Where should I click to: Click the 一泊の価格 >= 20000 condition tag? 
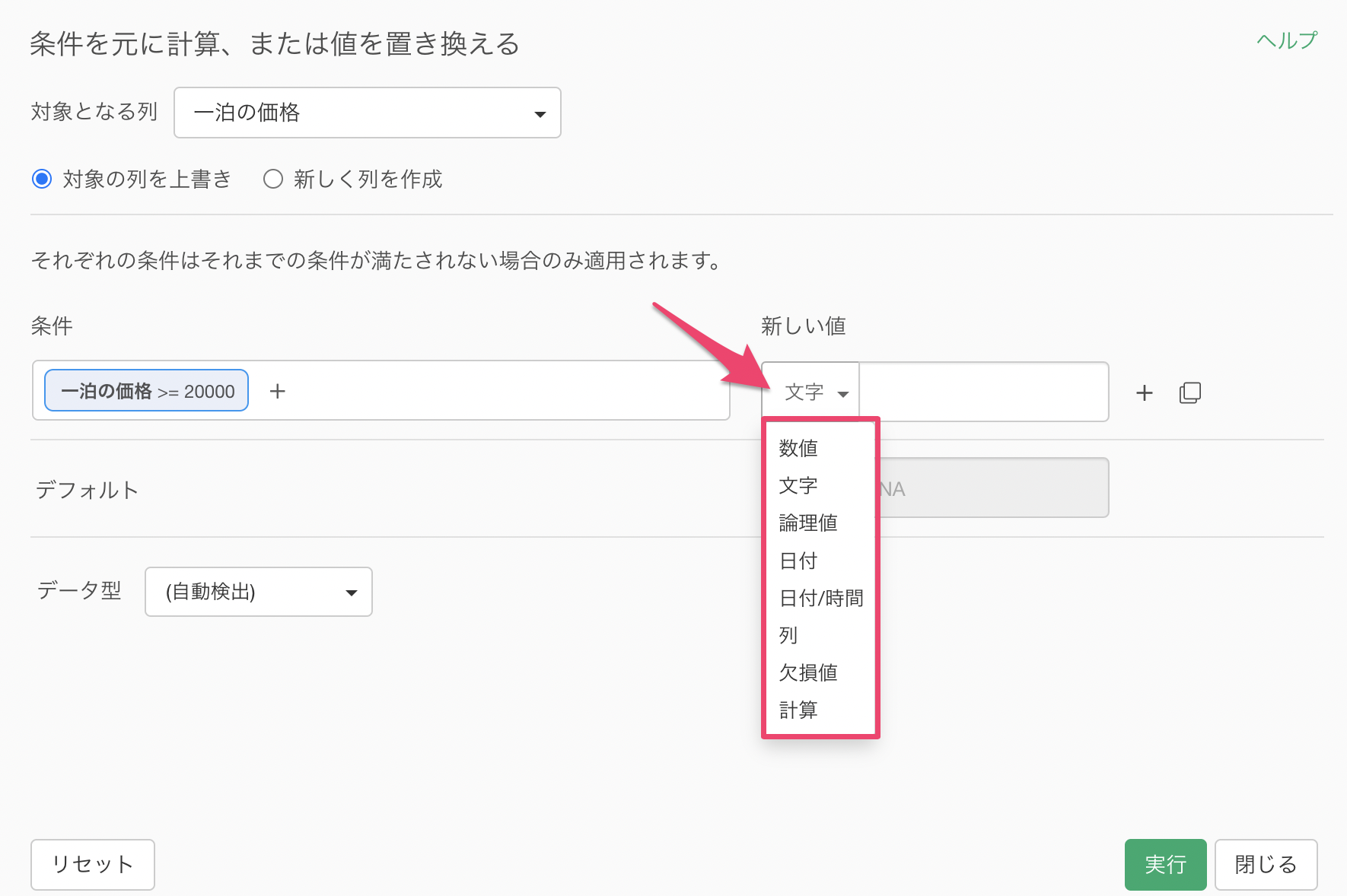pyautogui.click(x=147, y=391)
